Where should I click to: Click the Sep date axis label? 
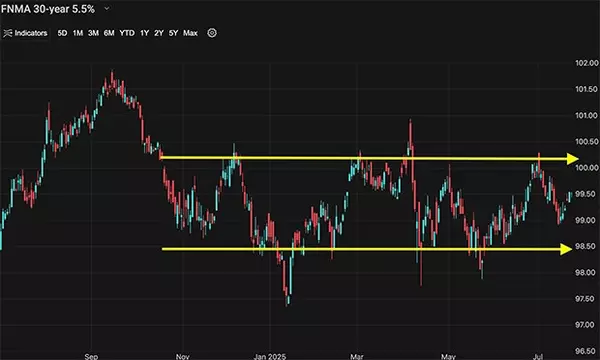click(91, 357)
